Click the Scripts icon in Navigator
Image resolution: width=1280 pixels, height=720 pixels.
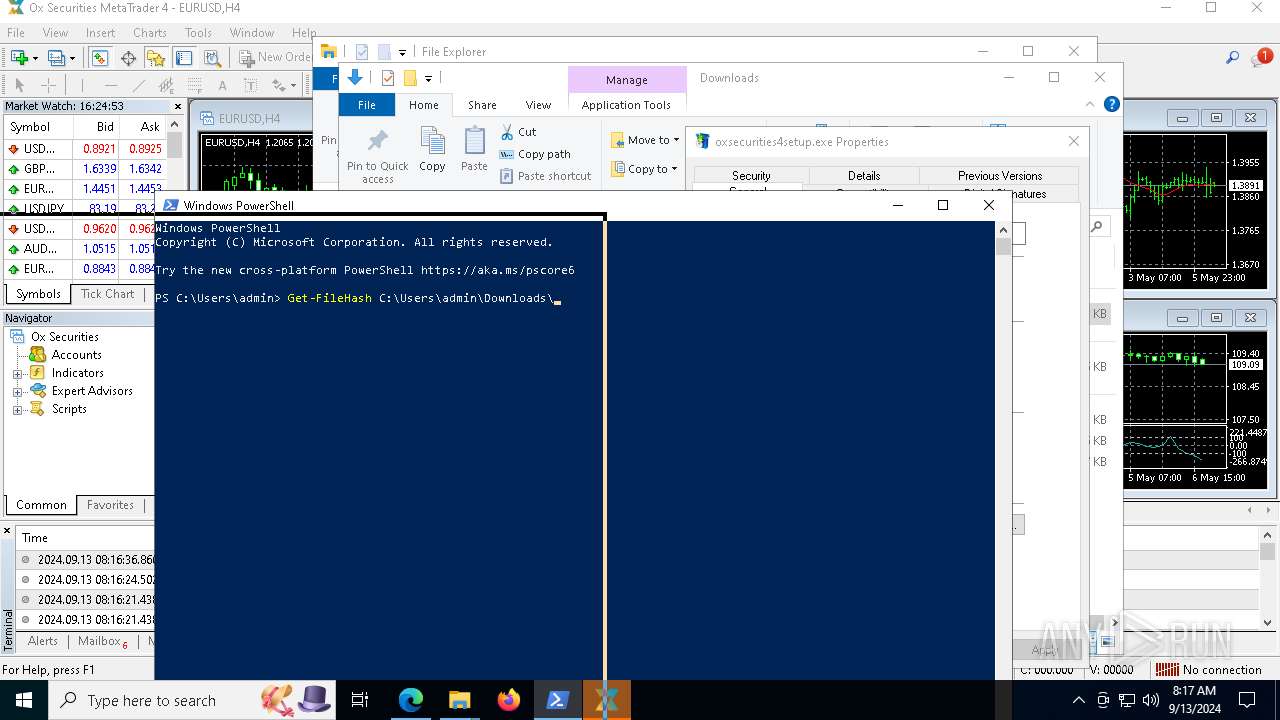click(x=38, y=409)
